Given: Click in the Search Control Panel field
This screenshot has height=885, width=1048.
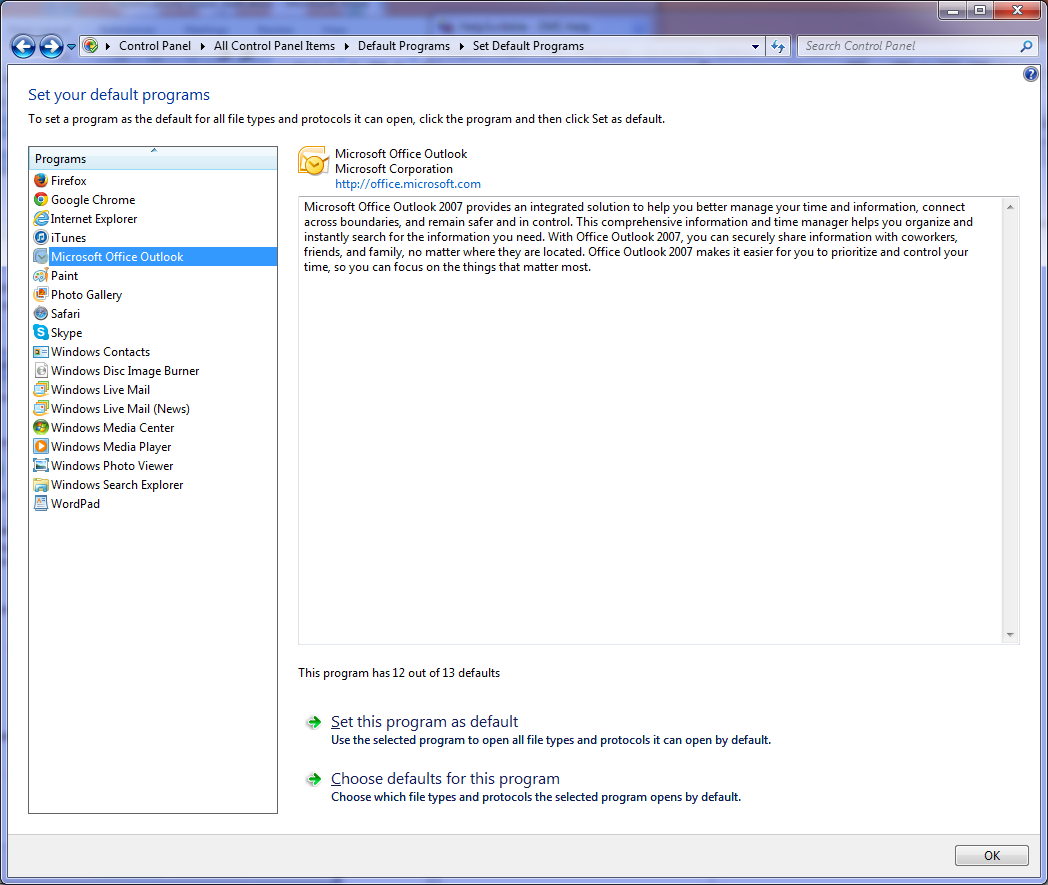Looking at the screenshot, I should point(908,46).
